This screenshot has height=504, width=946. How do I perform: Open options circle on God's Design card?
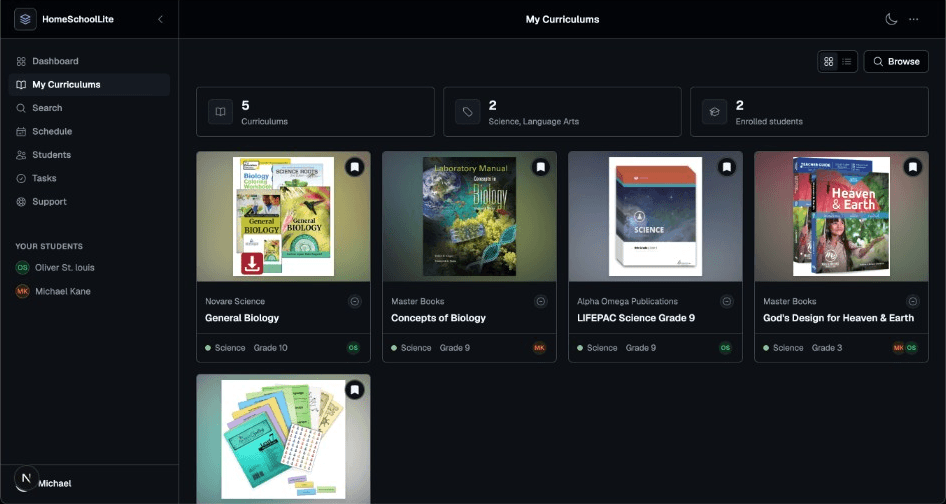(x=913, y=301)
